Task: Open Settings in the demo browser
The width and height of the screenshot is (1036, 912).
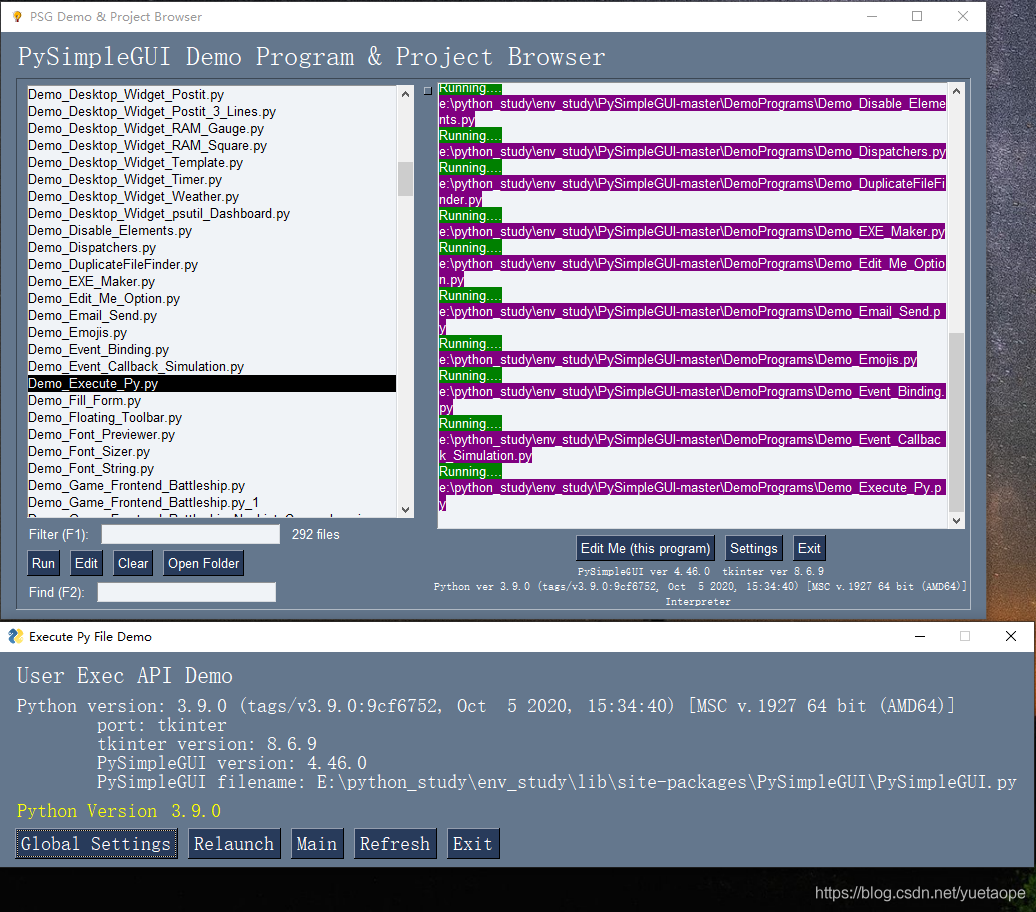Action: (754, 548)
